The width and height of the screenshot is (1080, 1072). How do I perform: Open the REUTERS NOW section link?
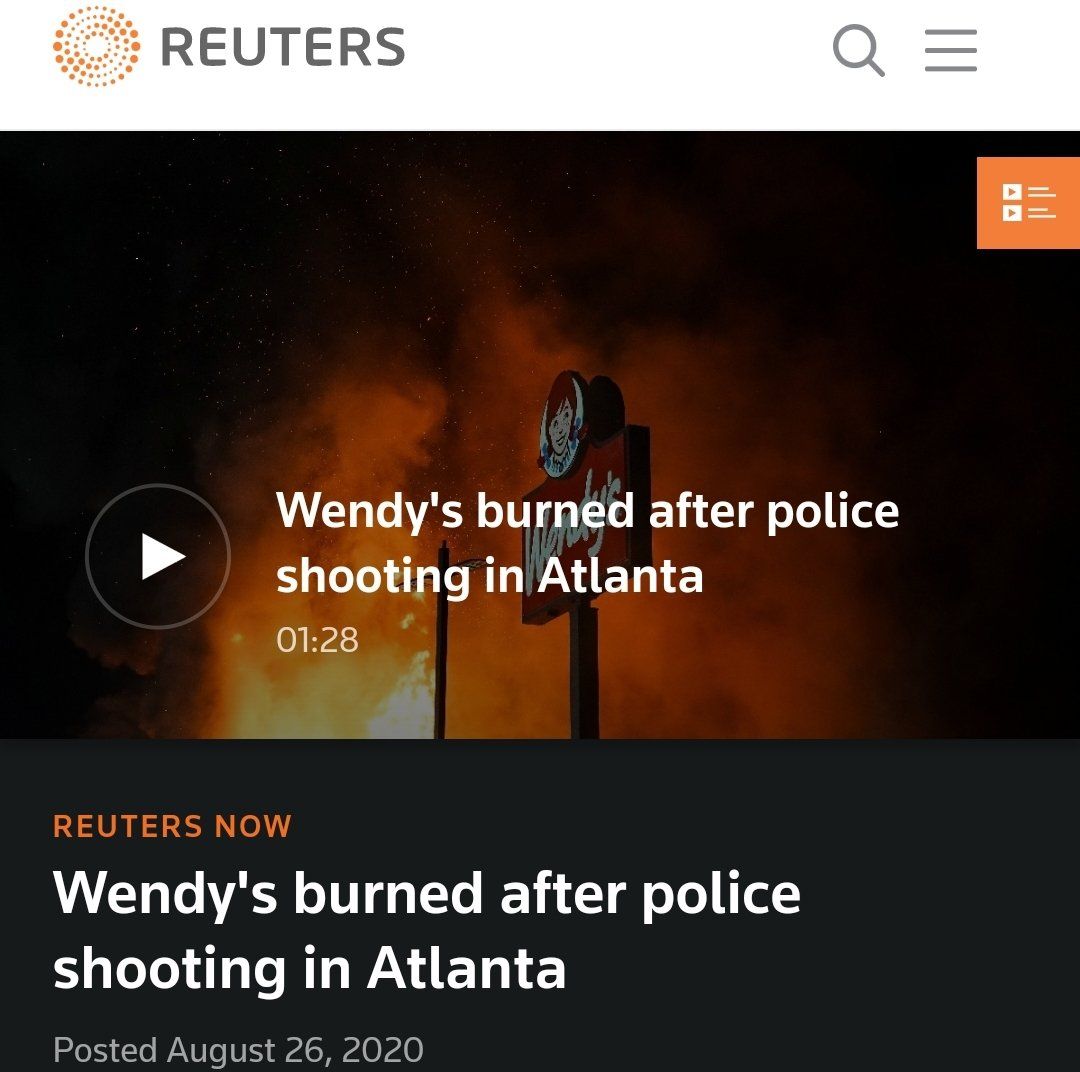[x=172, y=826]
